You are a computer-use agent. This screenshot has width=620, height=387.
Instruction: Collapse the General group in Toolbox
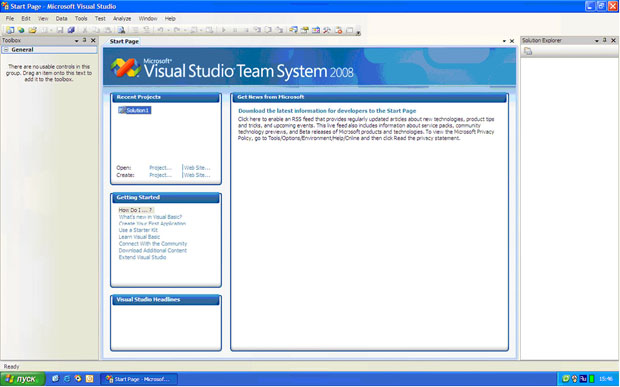(x=6, y=50)
